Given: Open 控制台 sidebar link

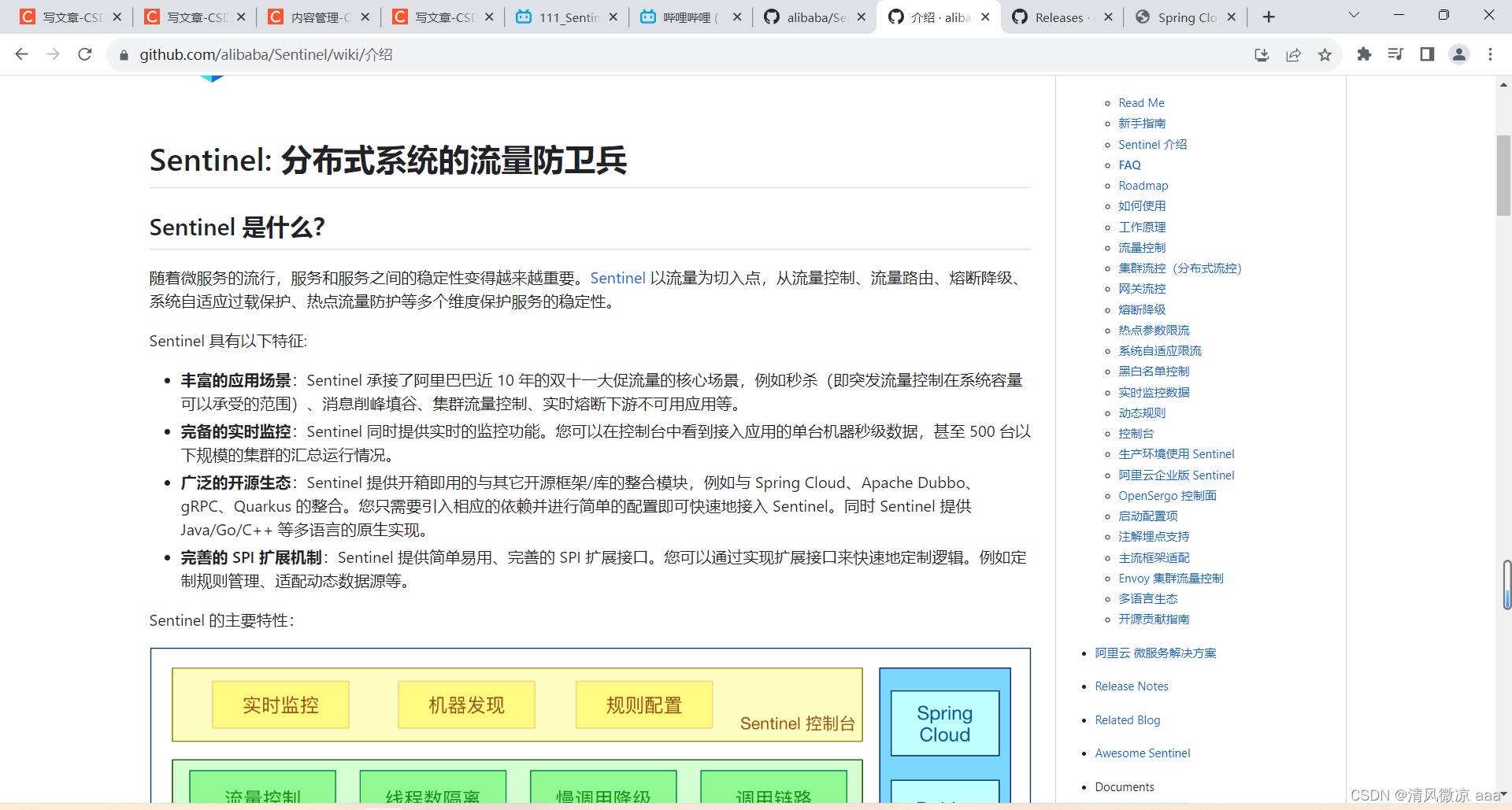Looking at the screenshot, I should tap(1136, 434).
